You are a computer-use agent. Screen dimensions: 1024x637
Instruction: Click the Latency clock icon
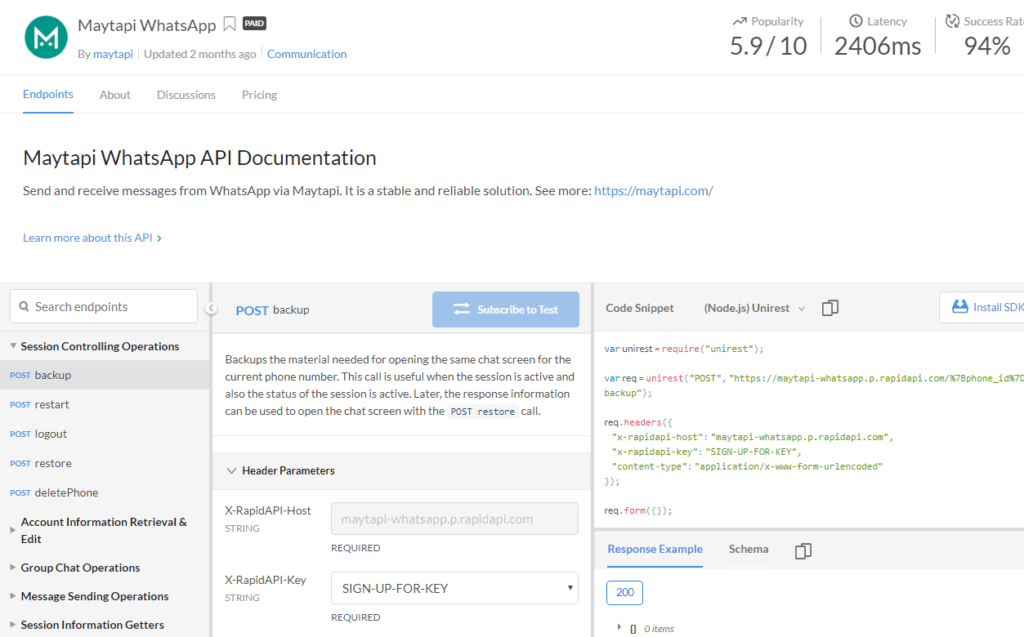pos(856,21)
